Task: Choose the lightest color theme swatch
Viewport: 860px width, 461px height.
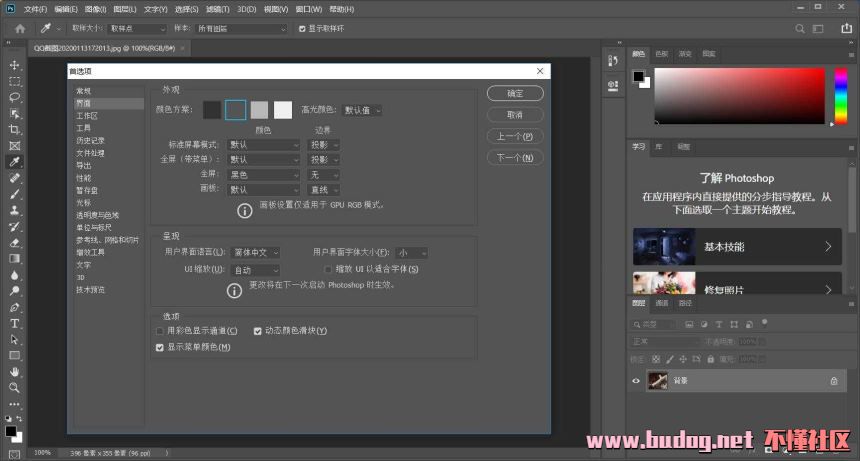Action: click(x=283, y=110)
